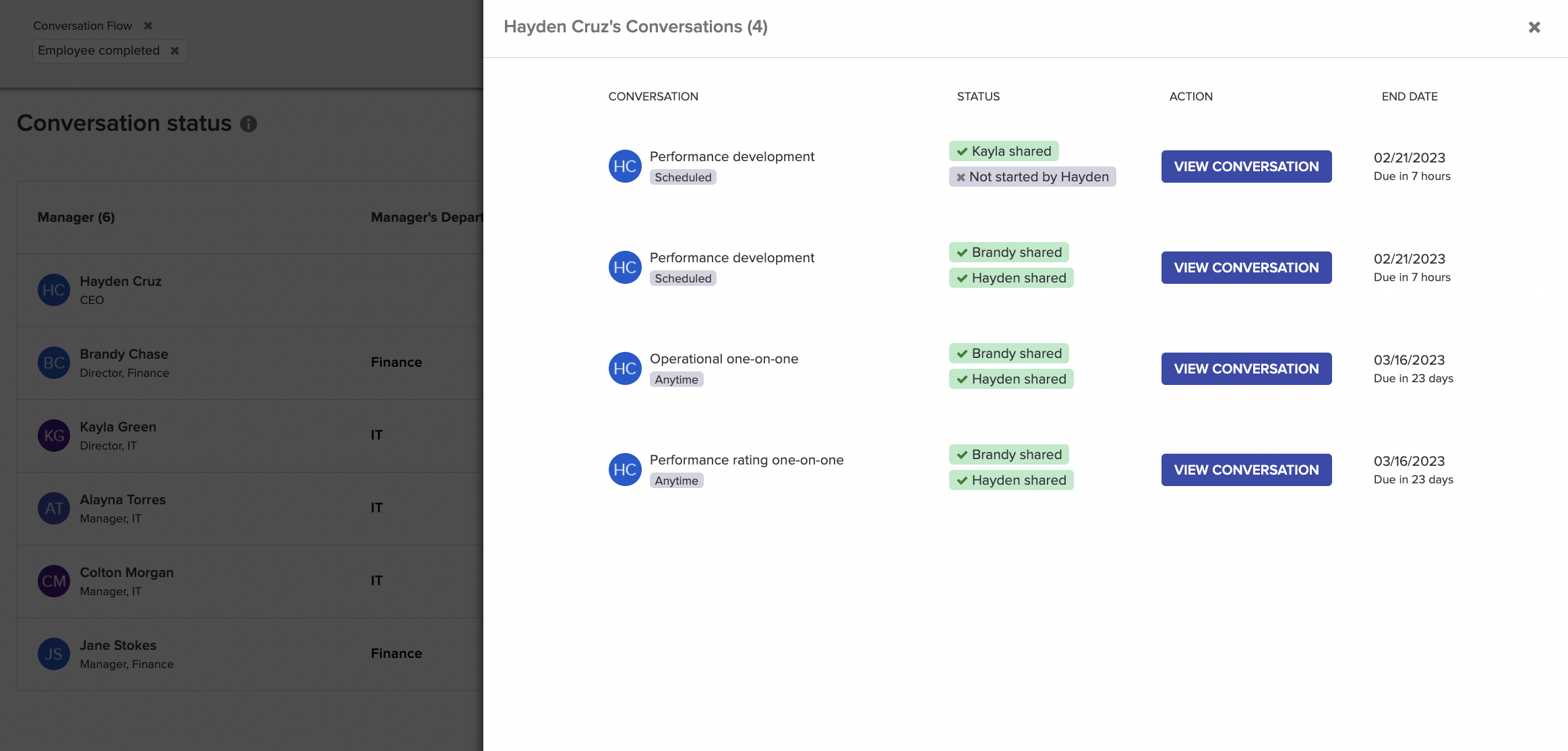This screenshot has width=1568, height=751.
Task: Click Brandy shared badge for Operational one-on-one
Action: [1008, 353]
